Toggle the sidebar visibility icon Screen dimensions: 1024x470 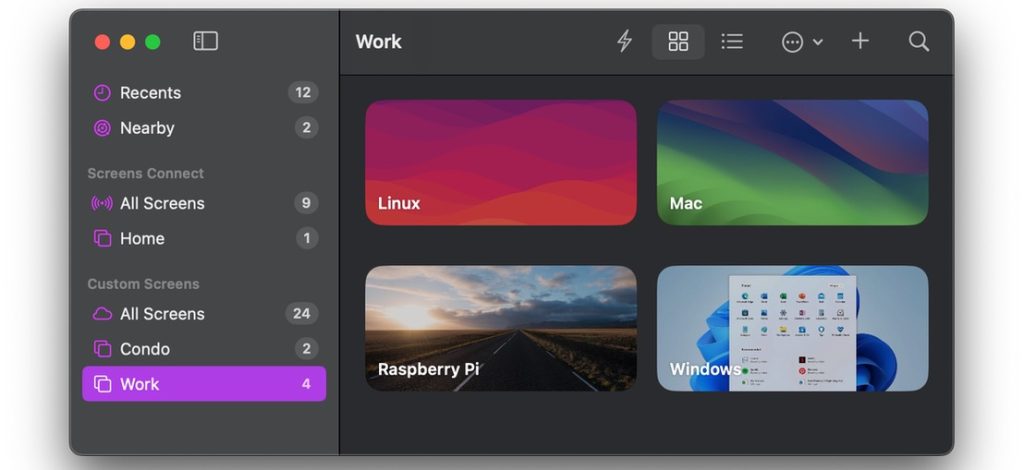coord(205,41)
